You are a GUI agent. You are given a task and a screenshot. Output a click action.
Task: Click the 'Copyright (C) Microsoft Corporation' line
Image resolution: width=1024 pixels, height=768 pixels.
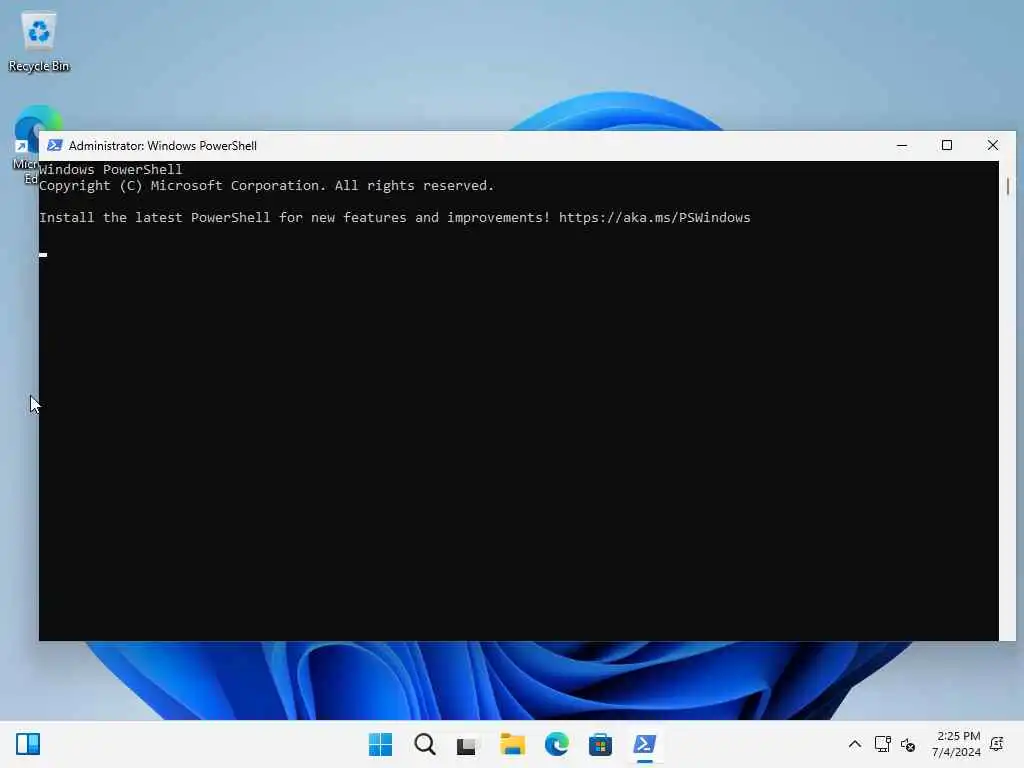[266, 185]
